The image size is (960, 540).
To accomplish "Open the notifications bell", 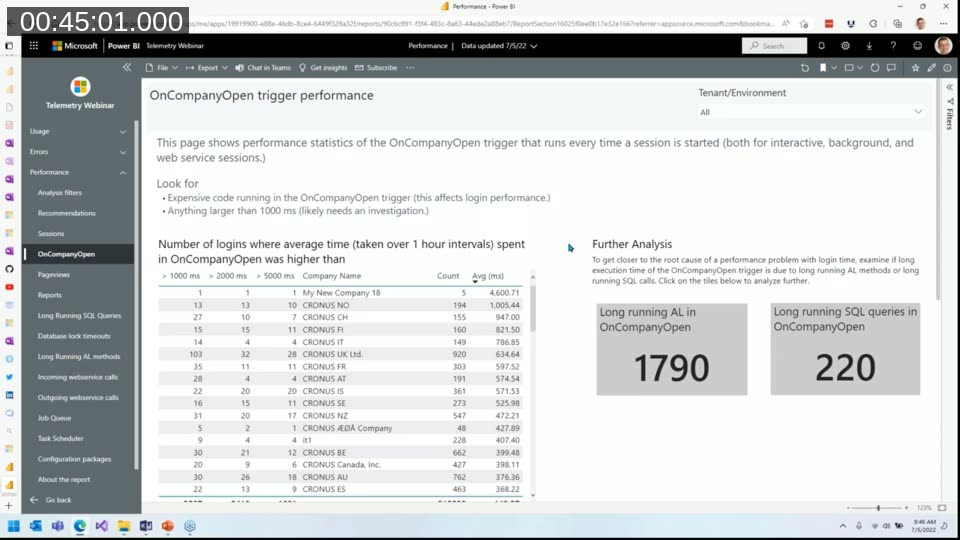I will [x=822, y=46].
